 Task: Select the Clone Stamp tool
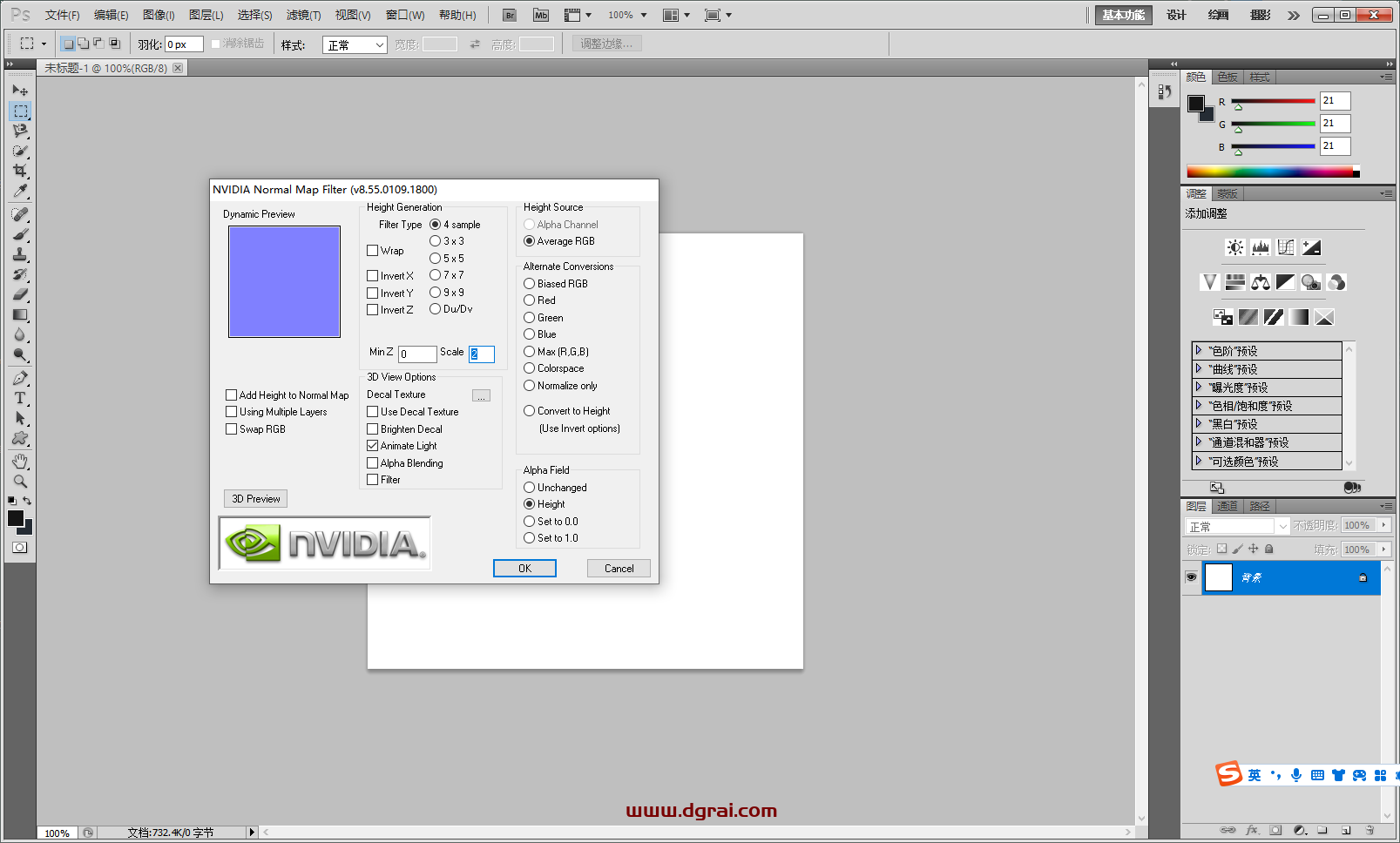[x=20, y=254]
